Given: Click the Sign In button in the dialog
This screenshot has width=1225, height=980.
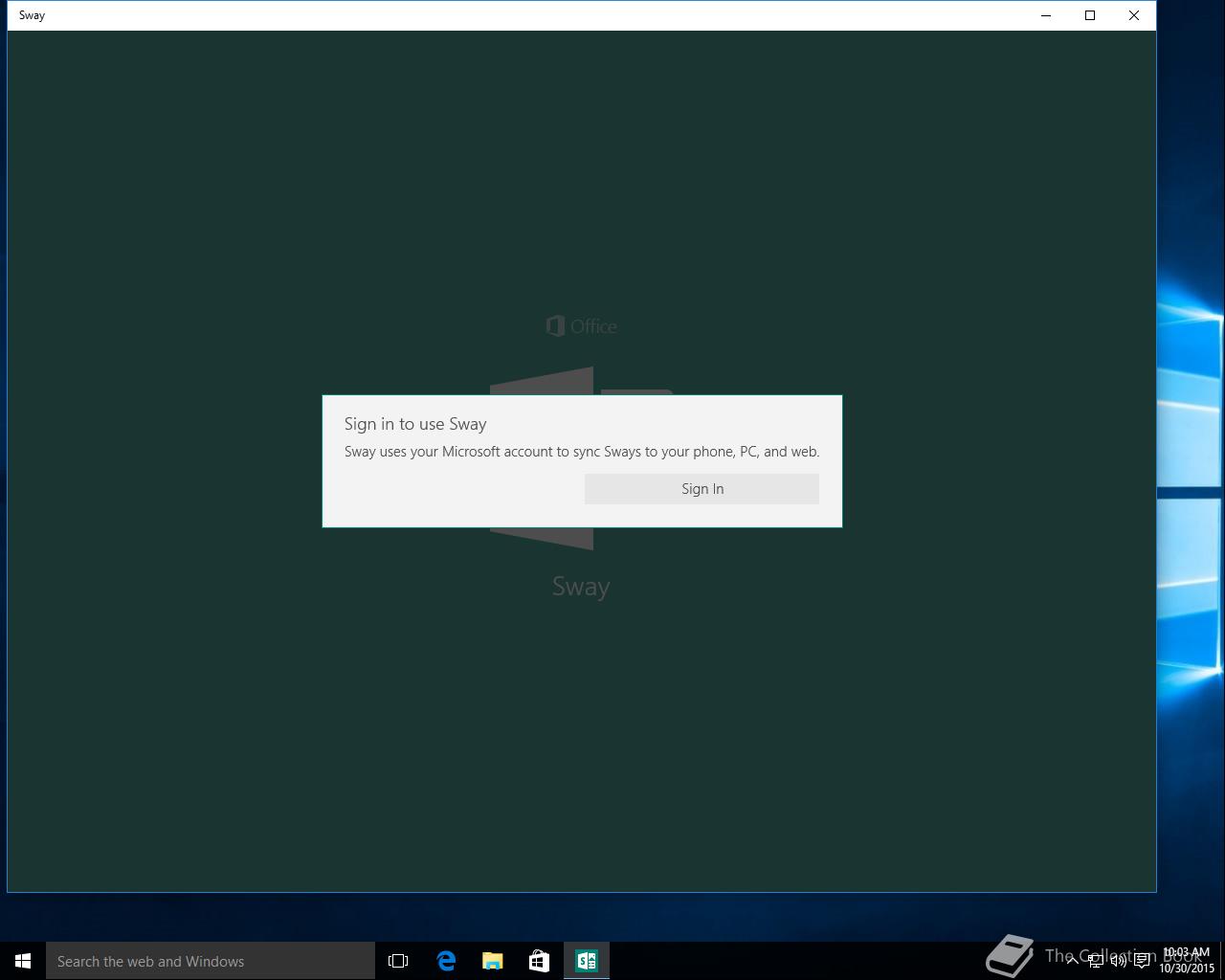Looking at the screenshot, I should (x=702, y=489).
